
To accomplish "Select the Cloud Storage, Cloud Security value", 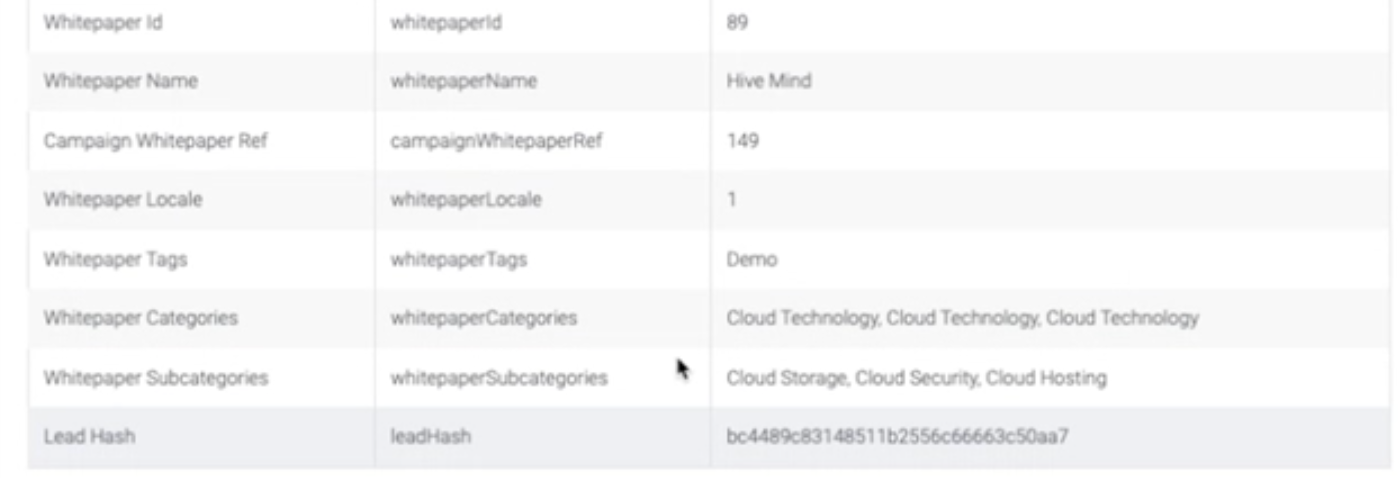I will (x=916, y=378).
